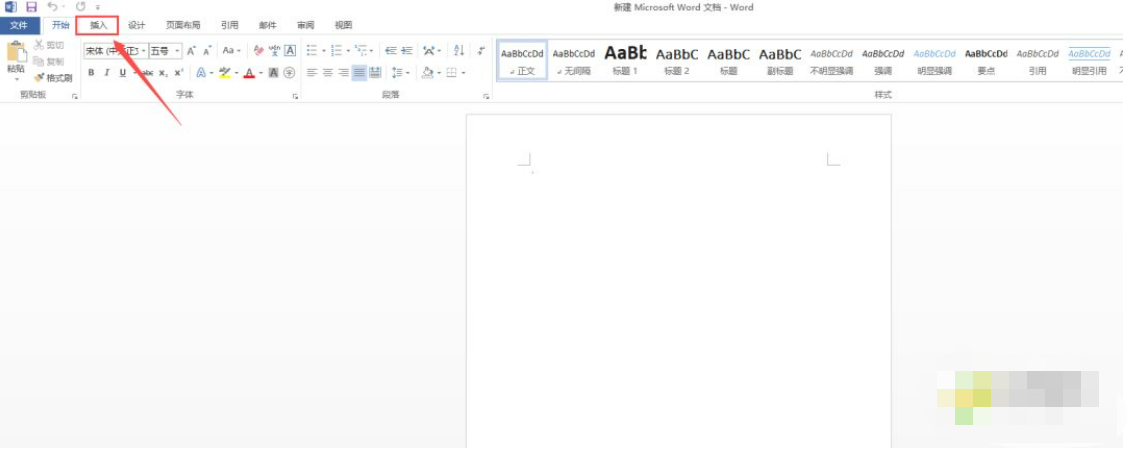The height and width of the screenshot is (460, 1144).
Task: Click the bullet list icon
Action: [x=312, y=50]
